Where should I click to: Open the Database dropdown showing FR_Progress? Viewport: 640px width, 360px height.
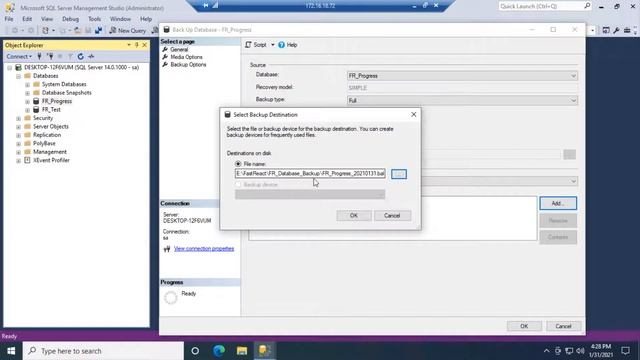(x=462, y=76)
